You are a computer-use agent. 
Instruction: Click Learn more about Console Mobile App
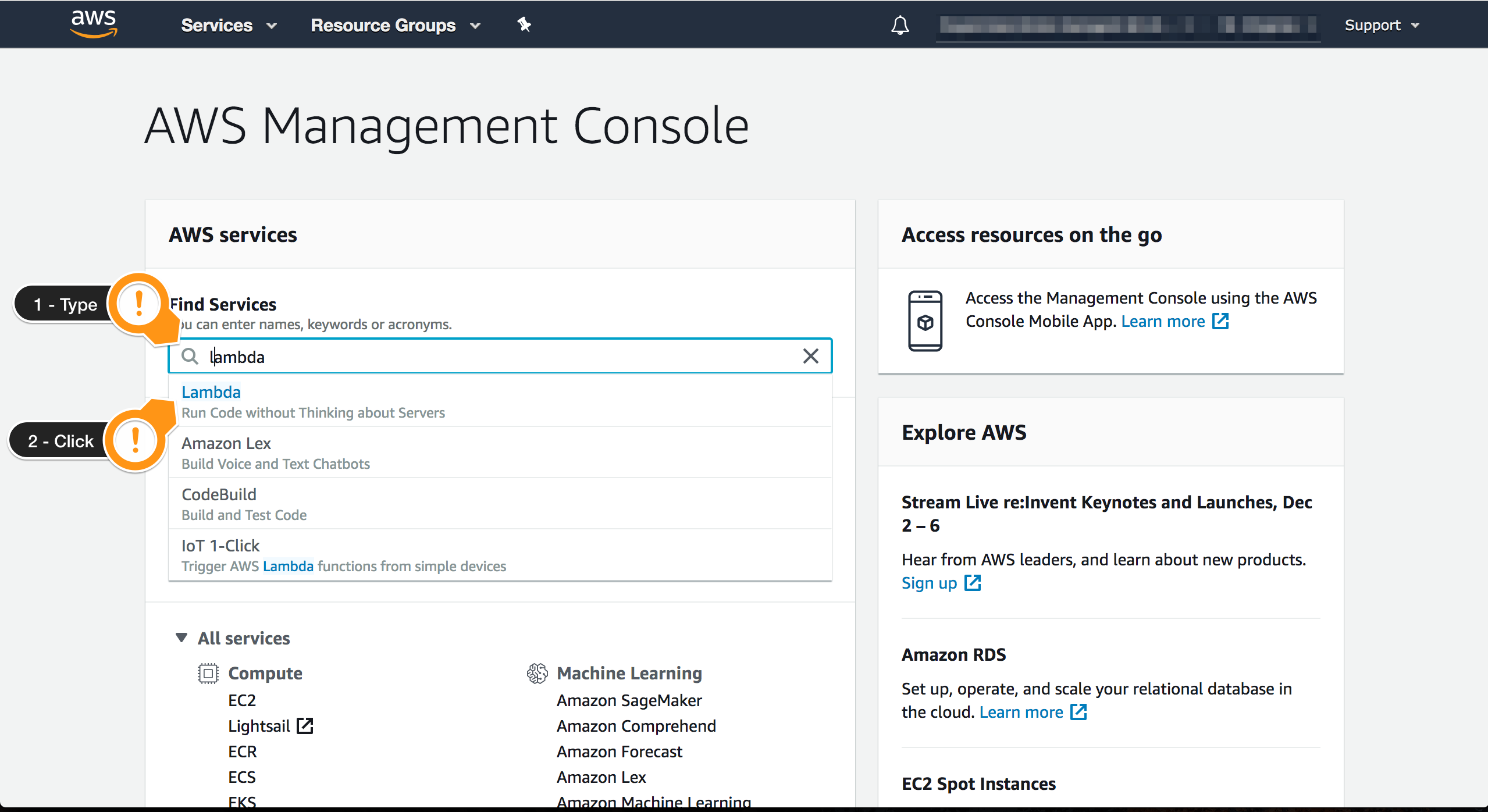tap(1163, 321)
